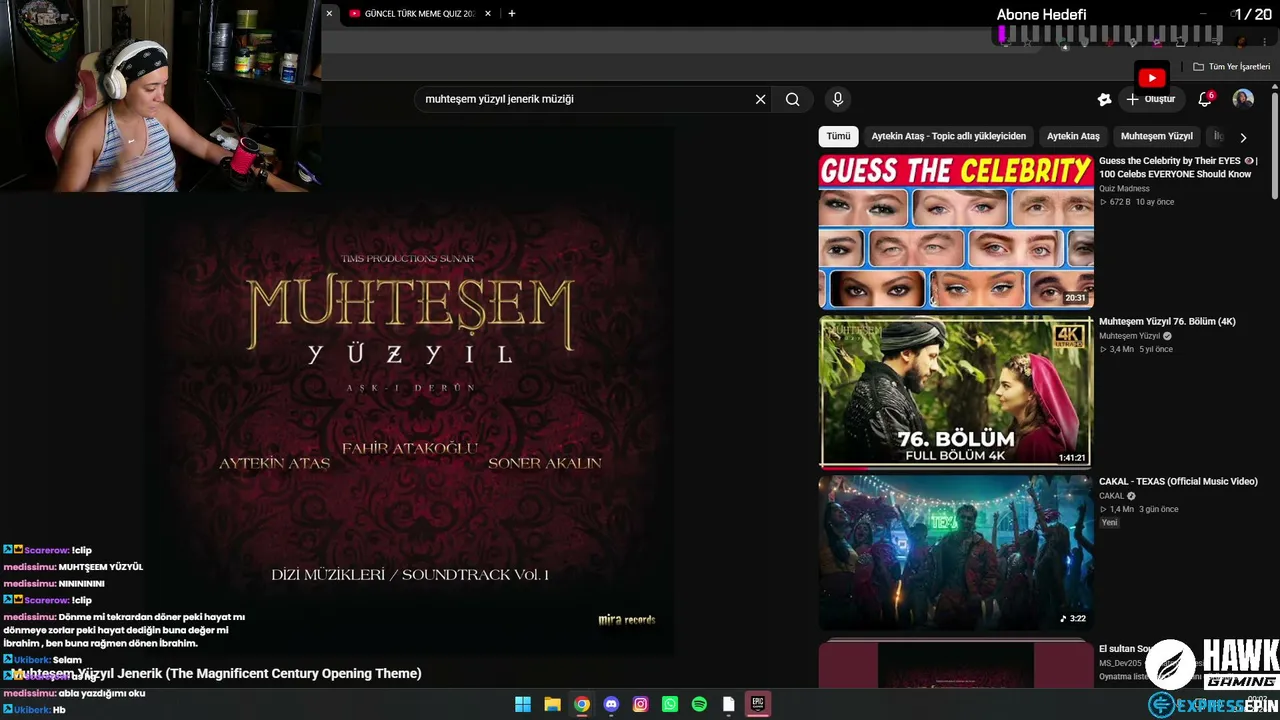The height and width of the screenshot is (720, 1280).
Task: Click the Muhteşem Yüzyıl Jenerik video title
Action: pos(214,673)
